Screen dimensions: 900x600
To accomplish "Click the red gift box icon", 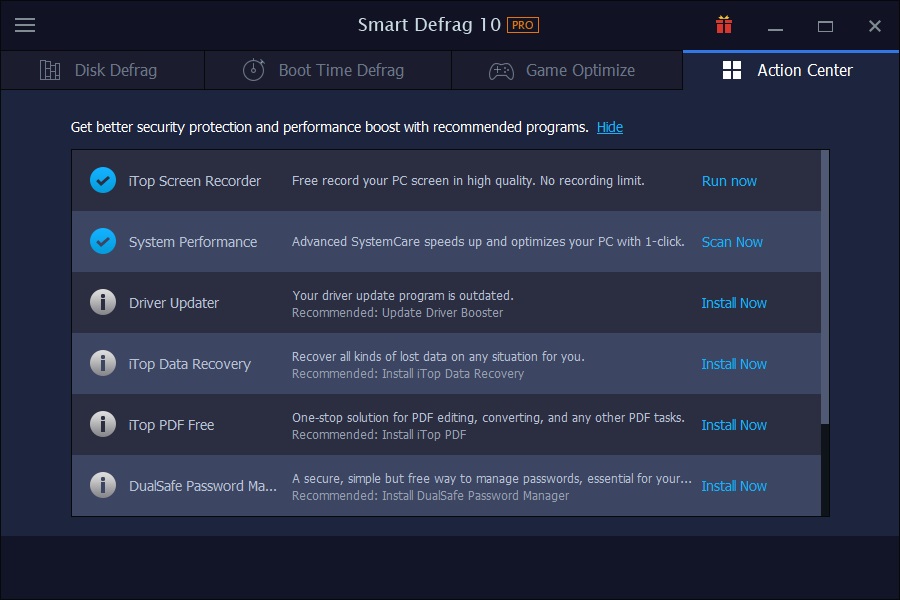I will pos(724,25).
